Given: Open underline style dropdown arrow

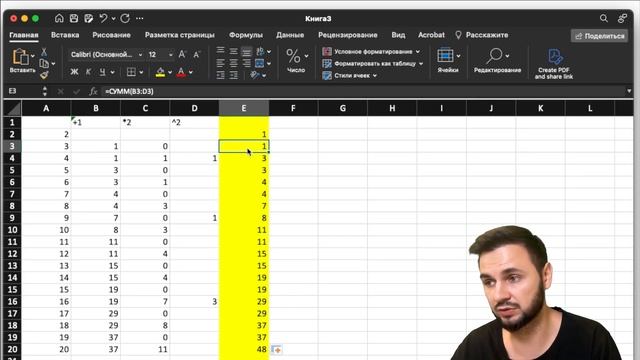Looking at the screenshot, I should click(x=112, y=73).
